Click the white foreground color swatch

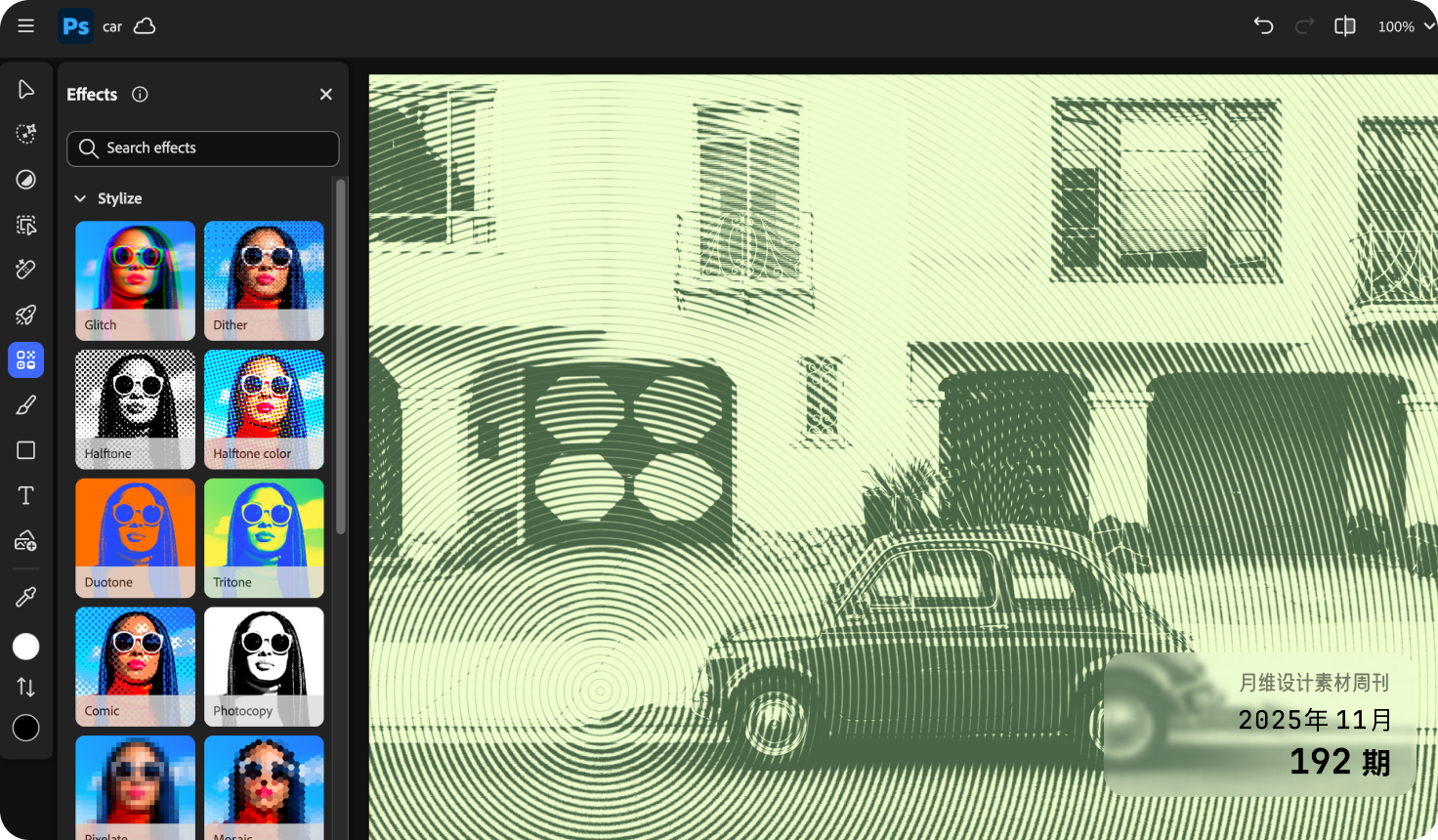point(26,647)
